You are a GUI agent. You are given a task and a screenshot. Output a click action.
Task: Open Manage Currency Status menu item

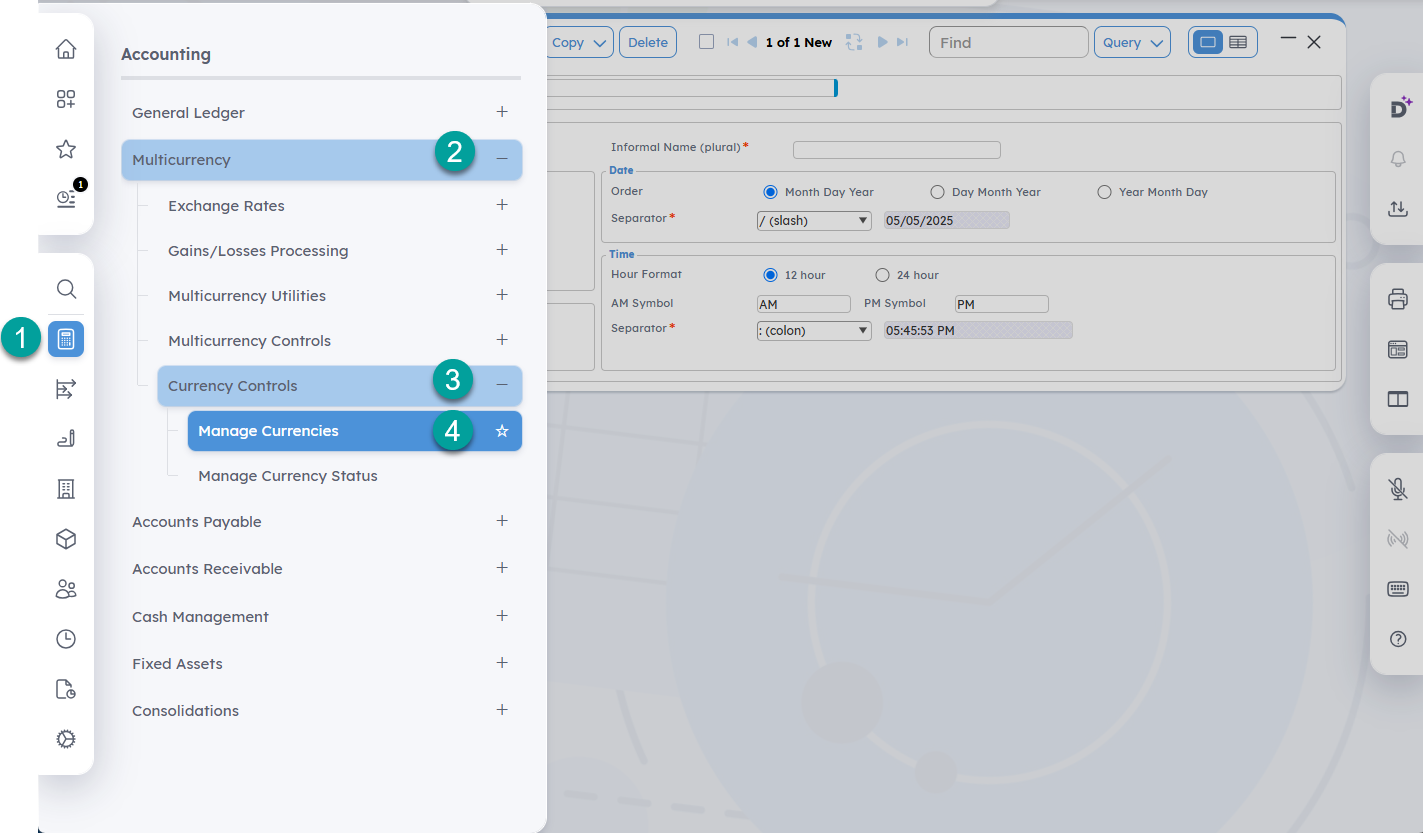point(288,476)
